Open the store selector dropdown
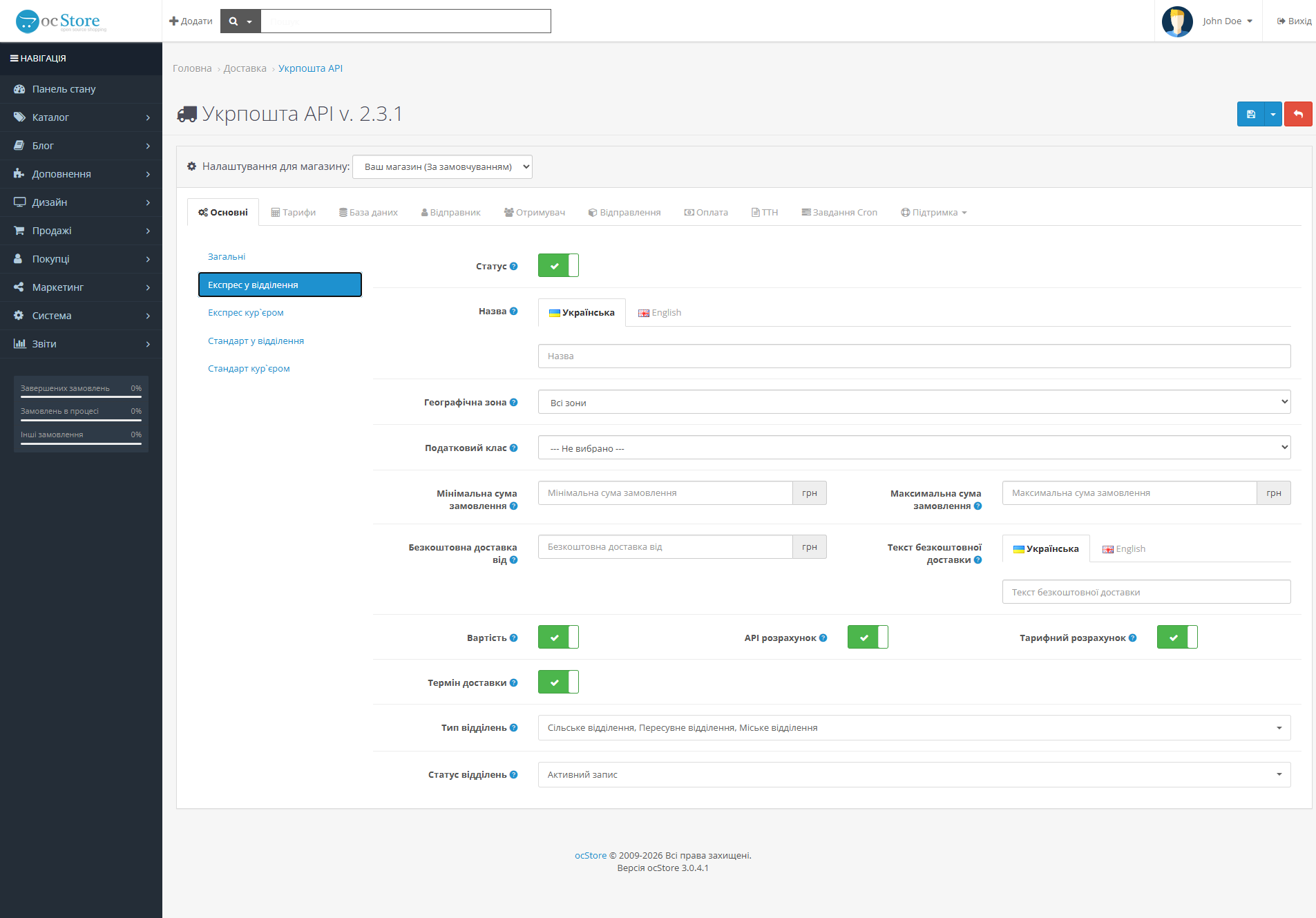The width and height of the screenshot is (1316, 918). pyautogui.click(x=442, y=166)
